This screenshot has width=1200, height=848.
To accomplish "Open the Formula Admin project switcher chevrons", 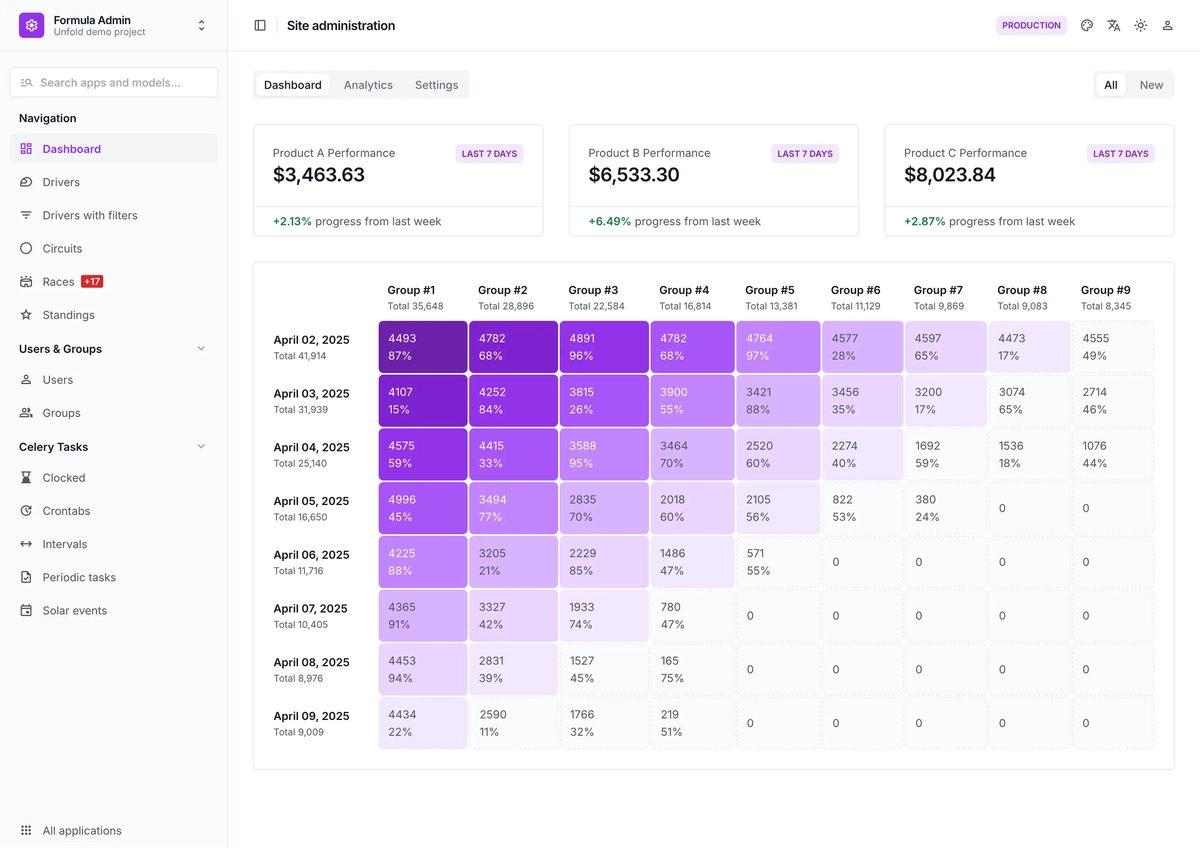I will 202,26.
